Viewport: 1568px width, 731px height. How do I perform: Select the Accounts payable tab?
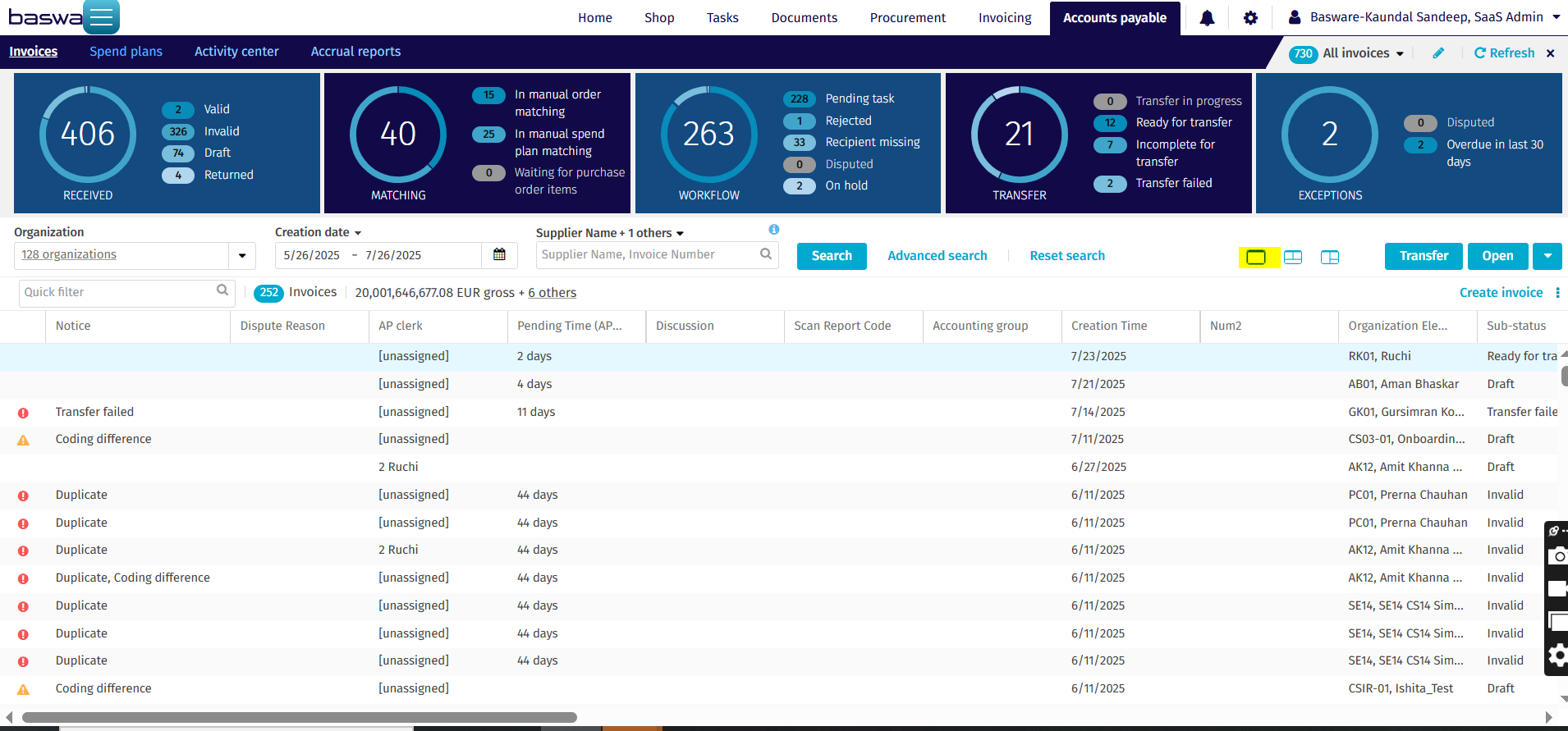pos(1115,18)
